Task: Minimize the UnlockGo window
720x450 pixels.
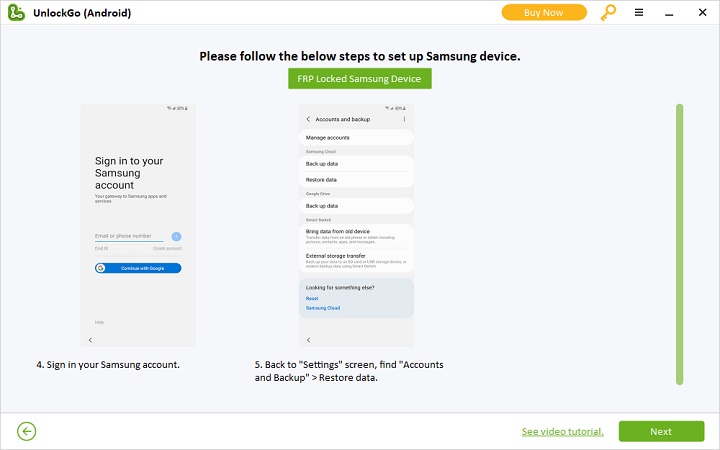Action: [669, 13]
